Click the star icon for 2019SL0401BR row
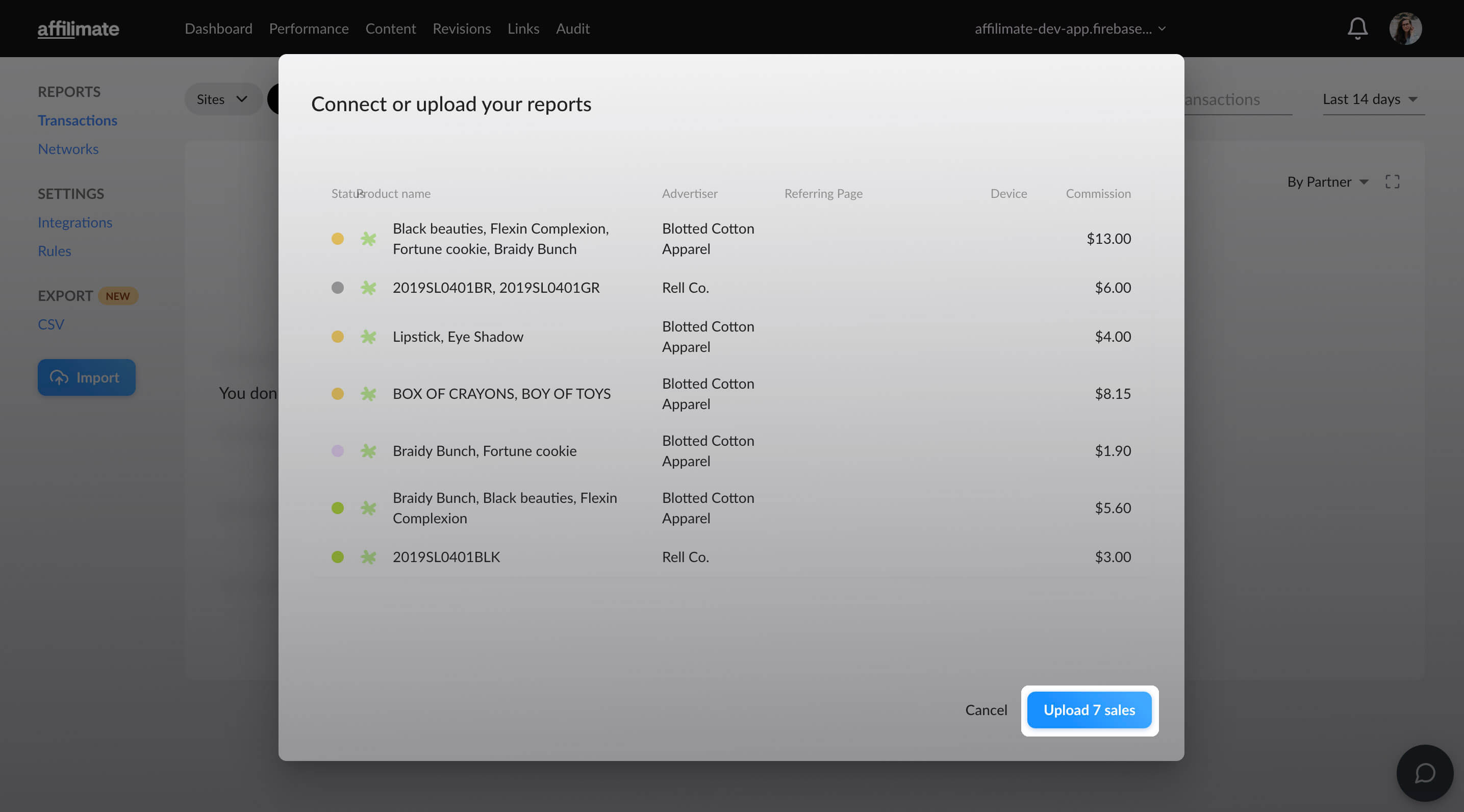 pos(368,288)
